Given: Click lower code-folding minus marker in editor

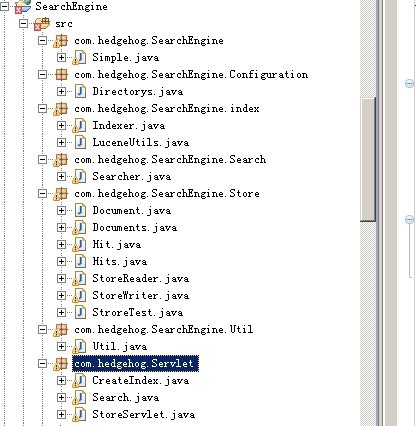Looking at the screenshot, I should [409, 219].
